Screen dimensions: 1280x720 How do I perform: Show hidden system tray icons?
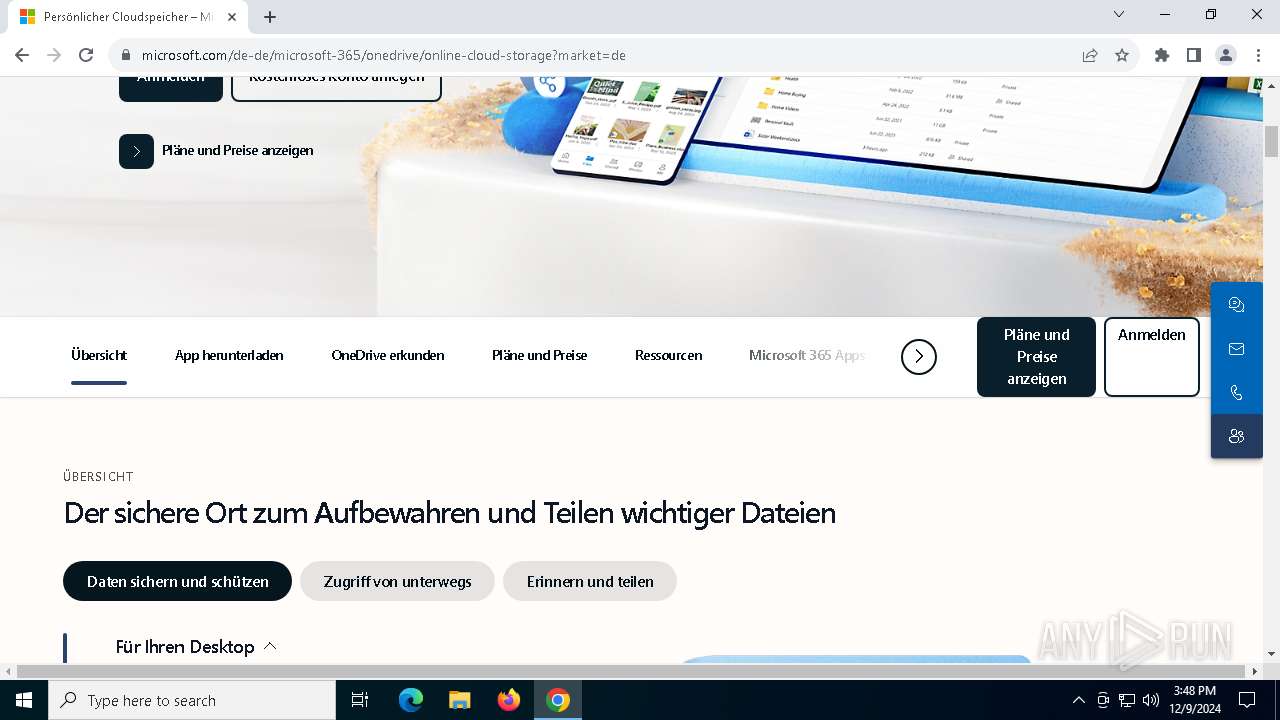click(x=1078, y=700)
